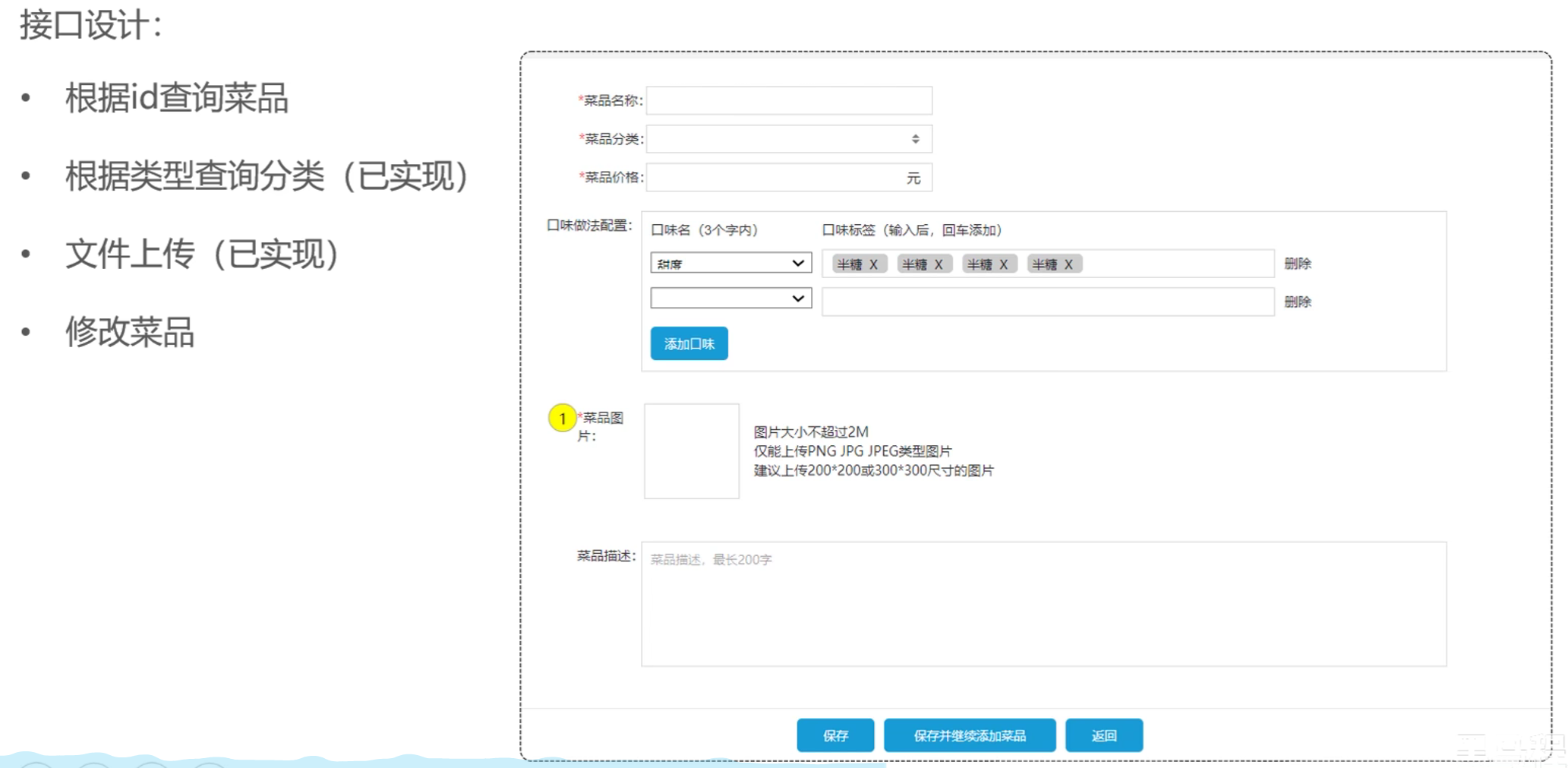Click 删除 for the 甜度 flavor row
Image resolution: width=1568 pixels, height=768 pixels.
[x=1297, y=264]
